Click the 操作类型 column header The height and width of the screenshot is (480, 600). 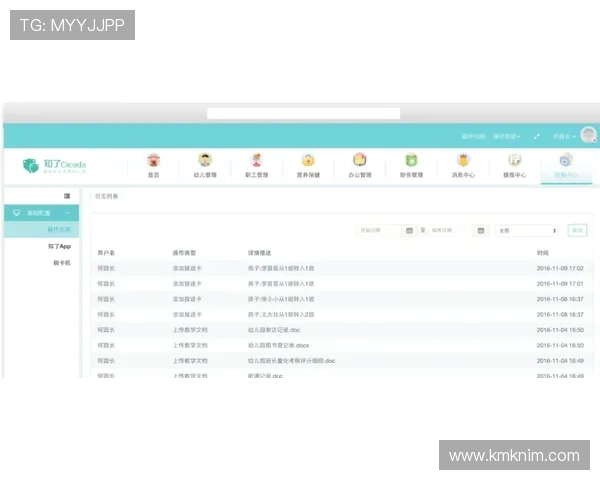[184, 253]
